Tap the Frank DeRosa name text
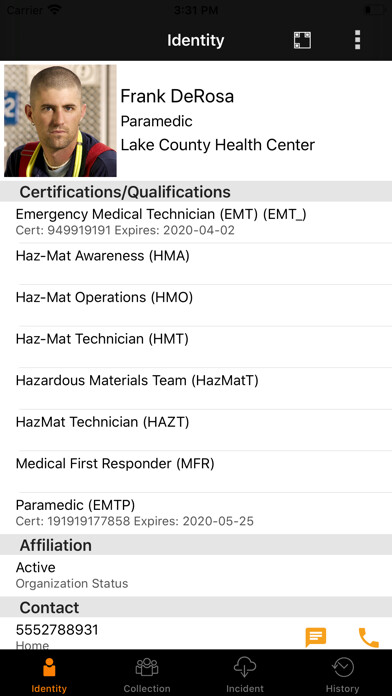Image resolution: width=392 pixels, height=696 pixels. 177,96
